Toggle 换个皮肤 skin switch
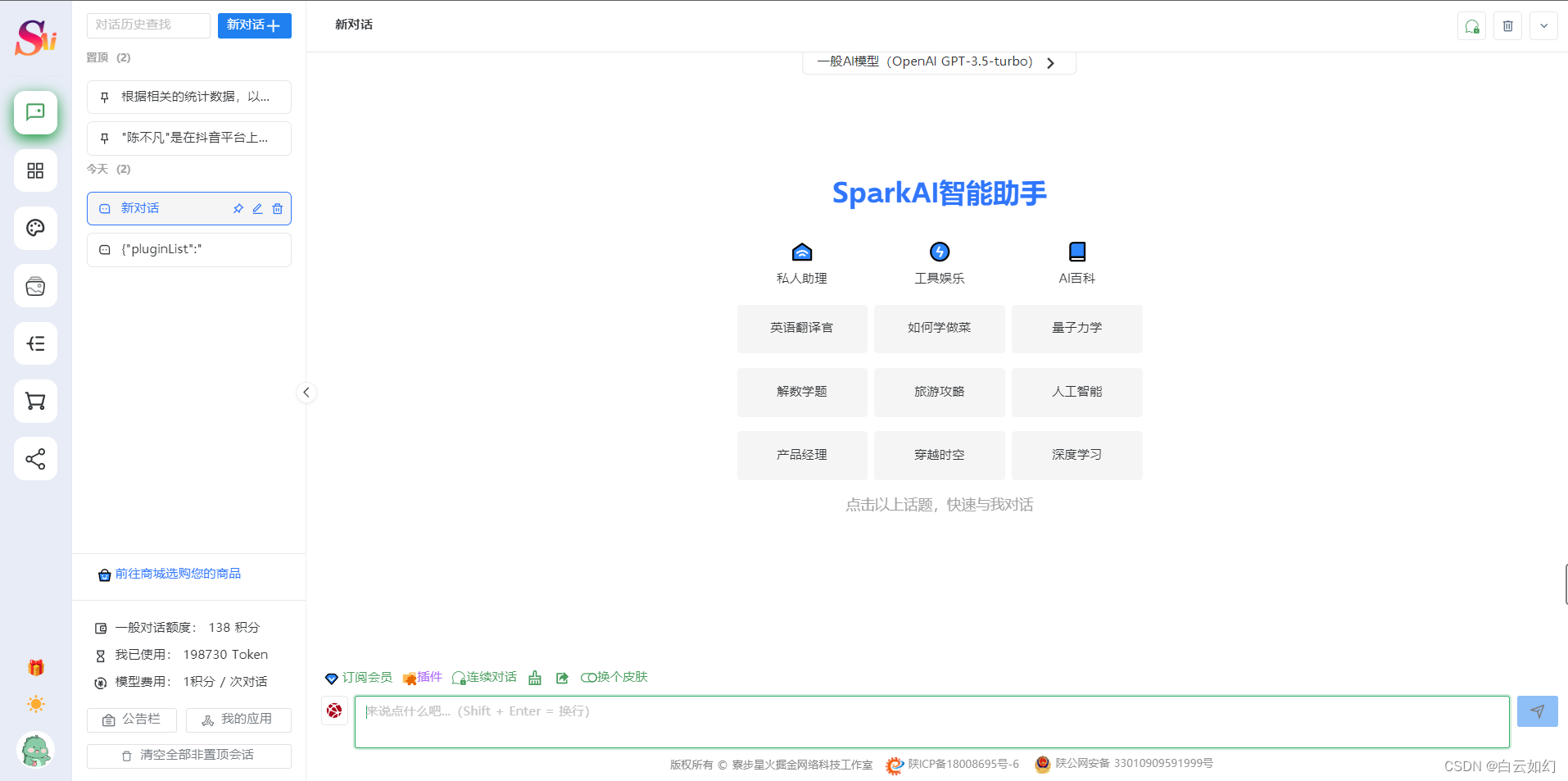Viewport: 1568px width, 781px height. point(614,678)
